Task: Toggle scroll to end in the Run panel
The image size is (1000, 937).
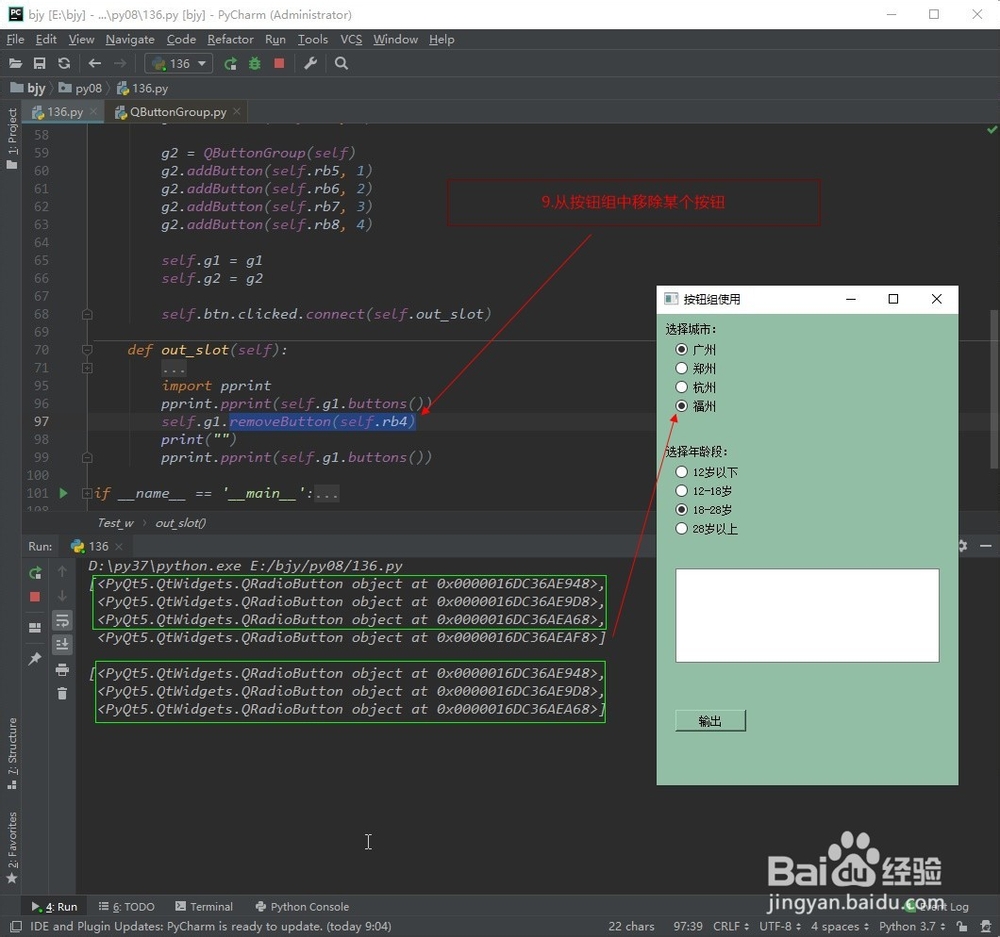Action: tap(62, 644)
